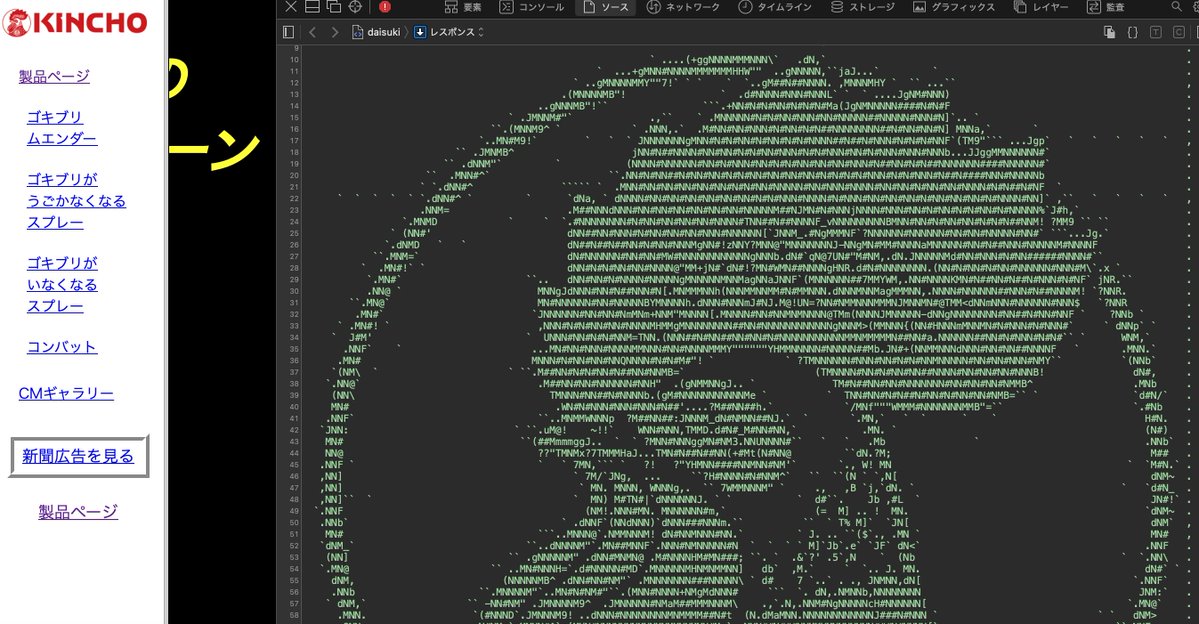This screenshot has height=624, width=1199.
Task: Dock the inspector using the split-pane icon
Action: tap(311, 7)
